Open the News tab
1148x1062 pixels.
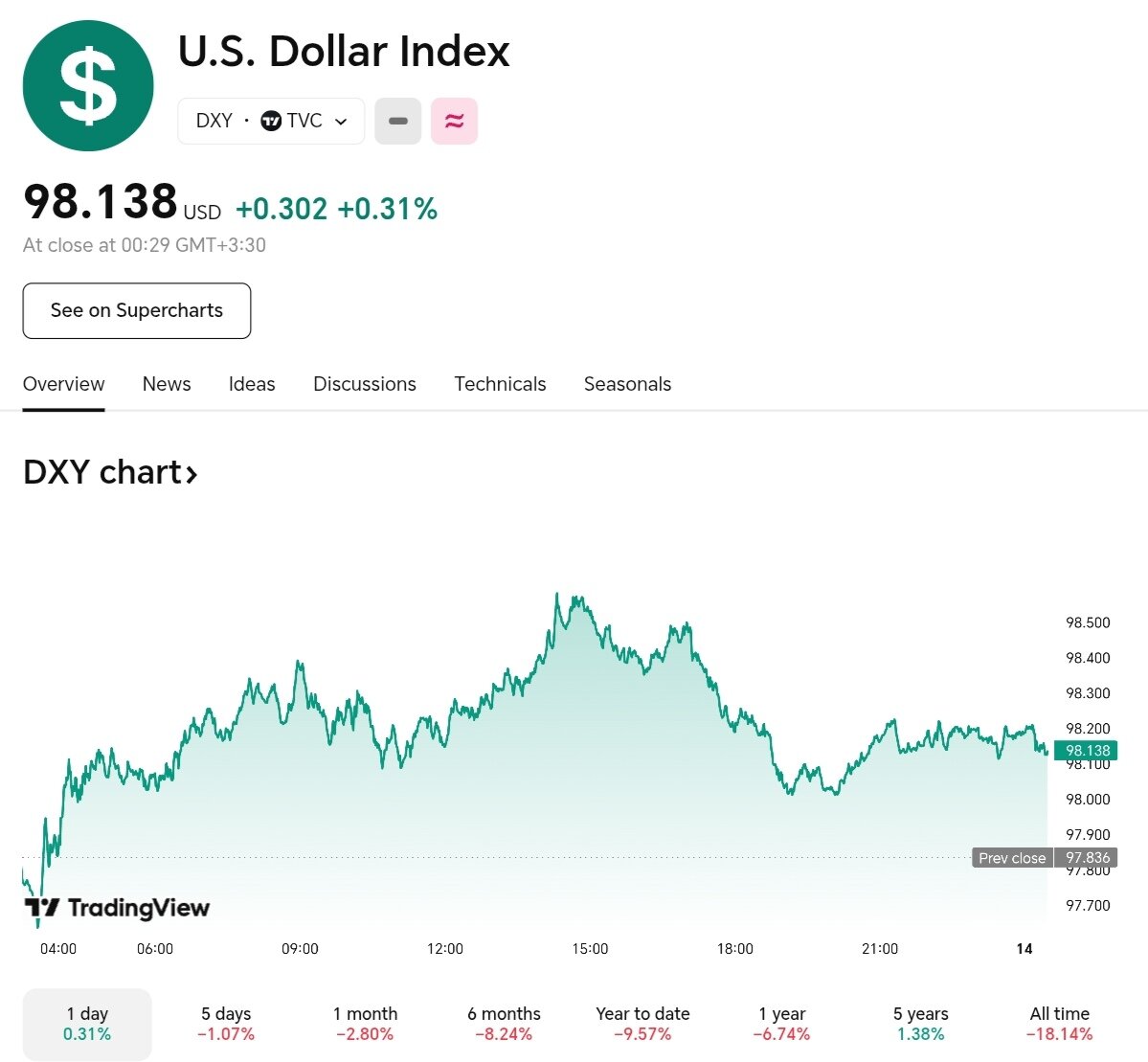click(x=167, y=384)
